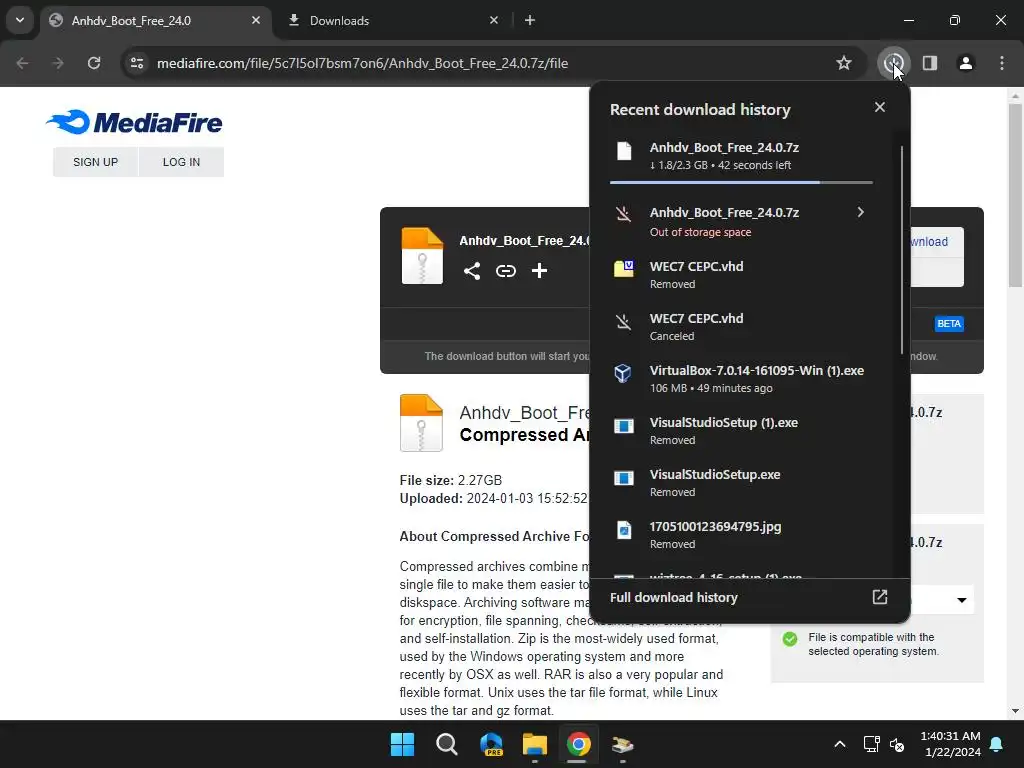Click the VirtualBox cube icon

623,373
